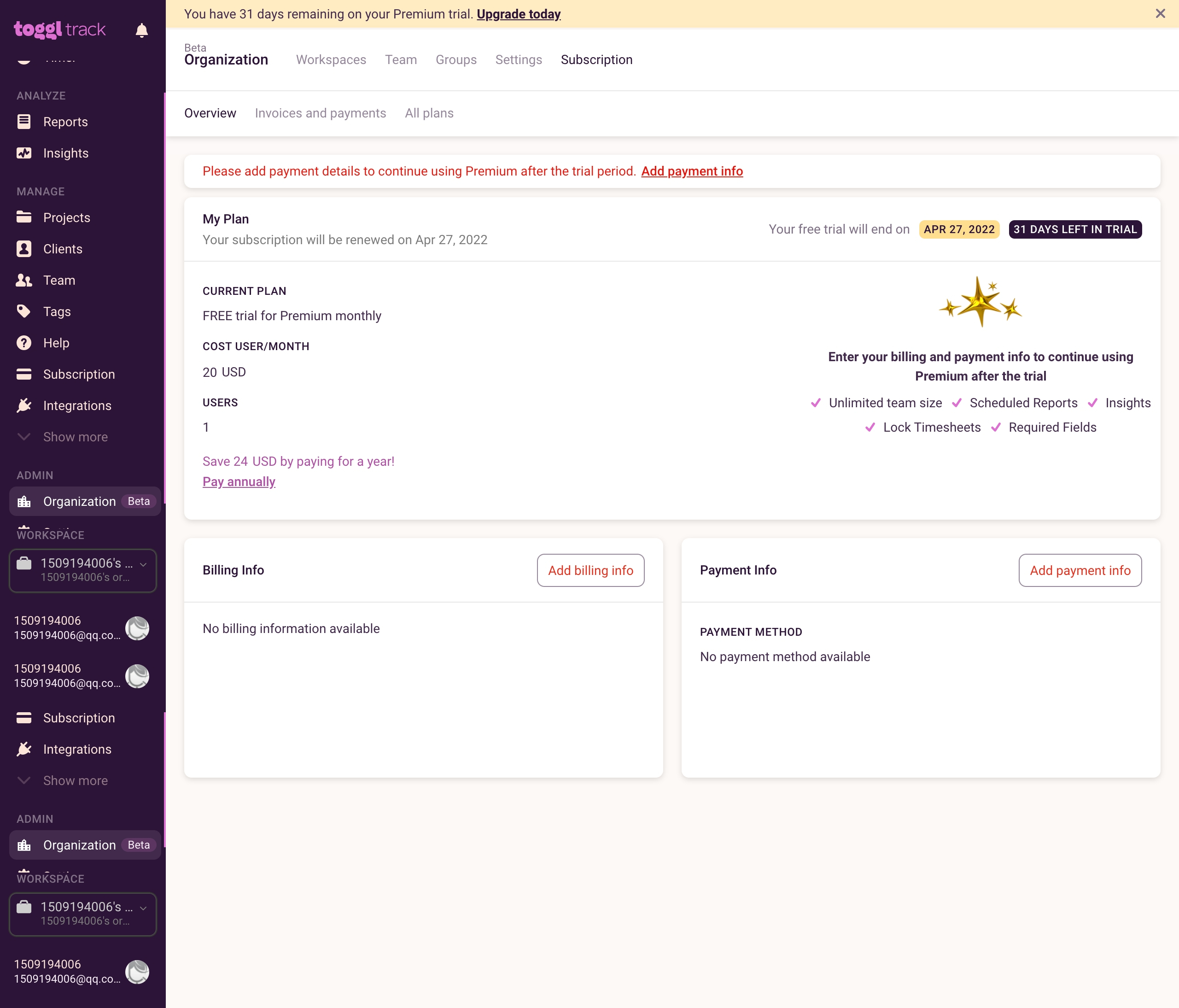
Task: Click the Pay annually link
Action: 239,481
